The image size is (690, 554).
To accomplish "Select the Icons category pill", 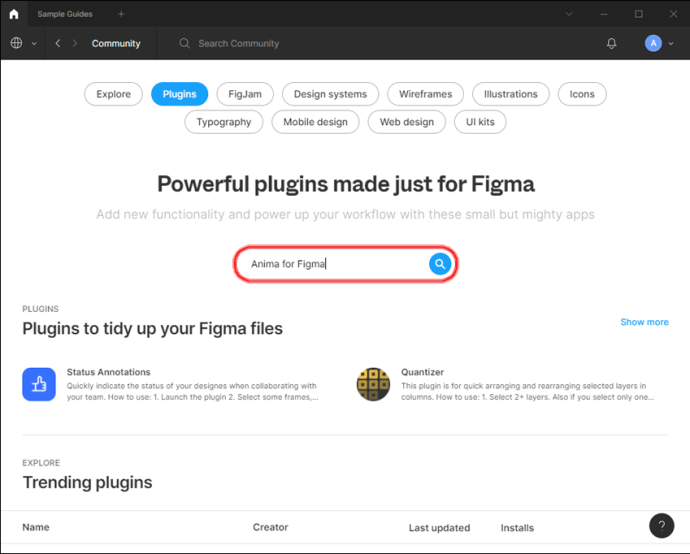I will tap(582, 94).
